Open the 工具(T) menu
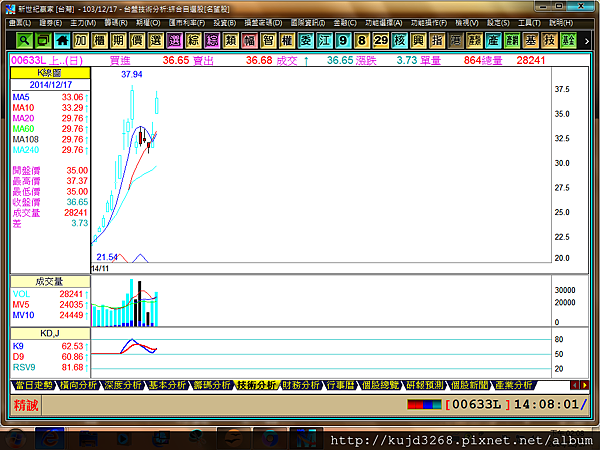The width and height of the screenshot is (600, 450). pos(529,23)
